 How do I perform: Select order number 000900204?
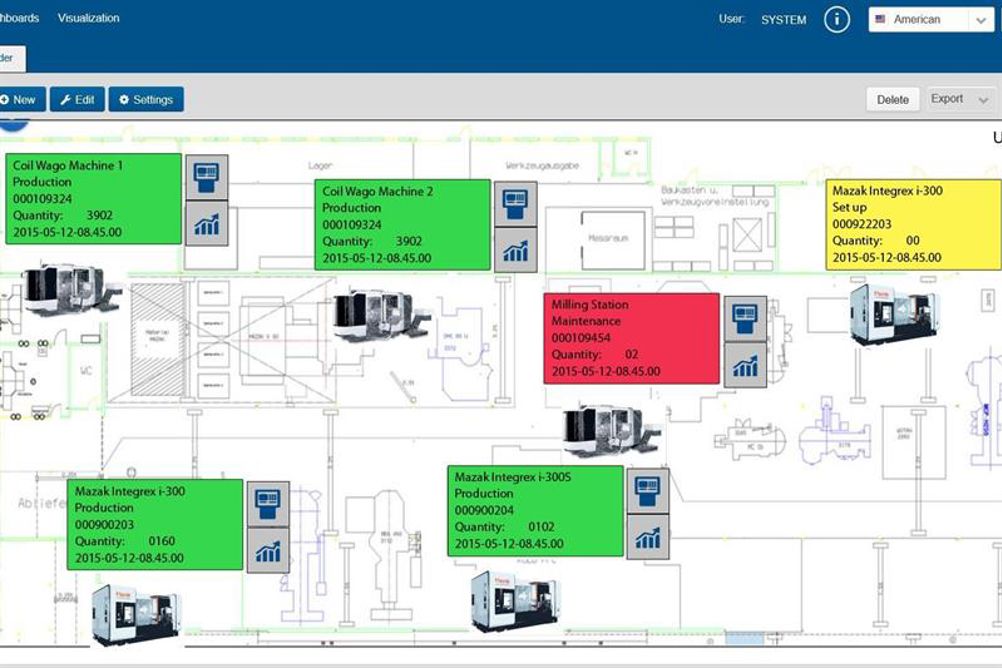click(x=484, y=510)
